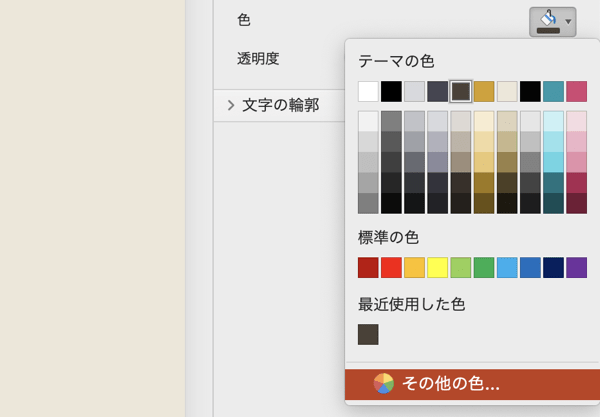Image resolution: width=600 pixels, height=417 pixels.
Task: Select lightest gold tint in gold column
Action: [484, 122]
